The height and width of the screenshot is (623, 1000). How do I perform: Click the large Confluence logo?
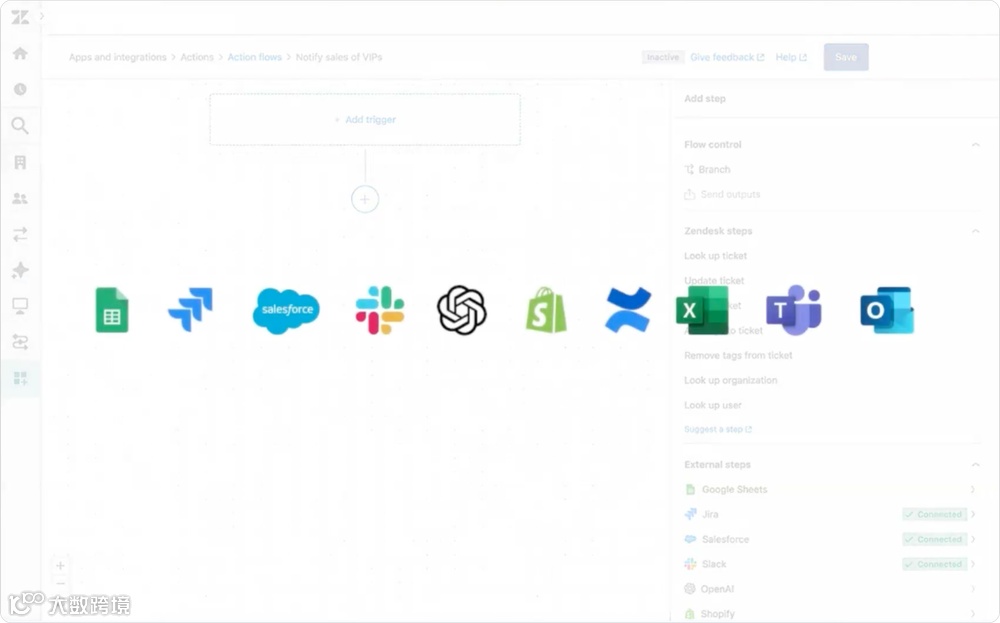click(628, 310)
